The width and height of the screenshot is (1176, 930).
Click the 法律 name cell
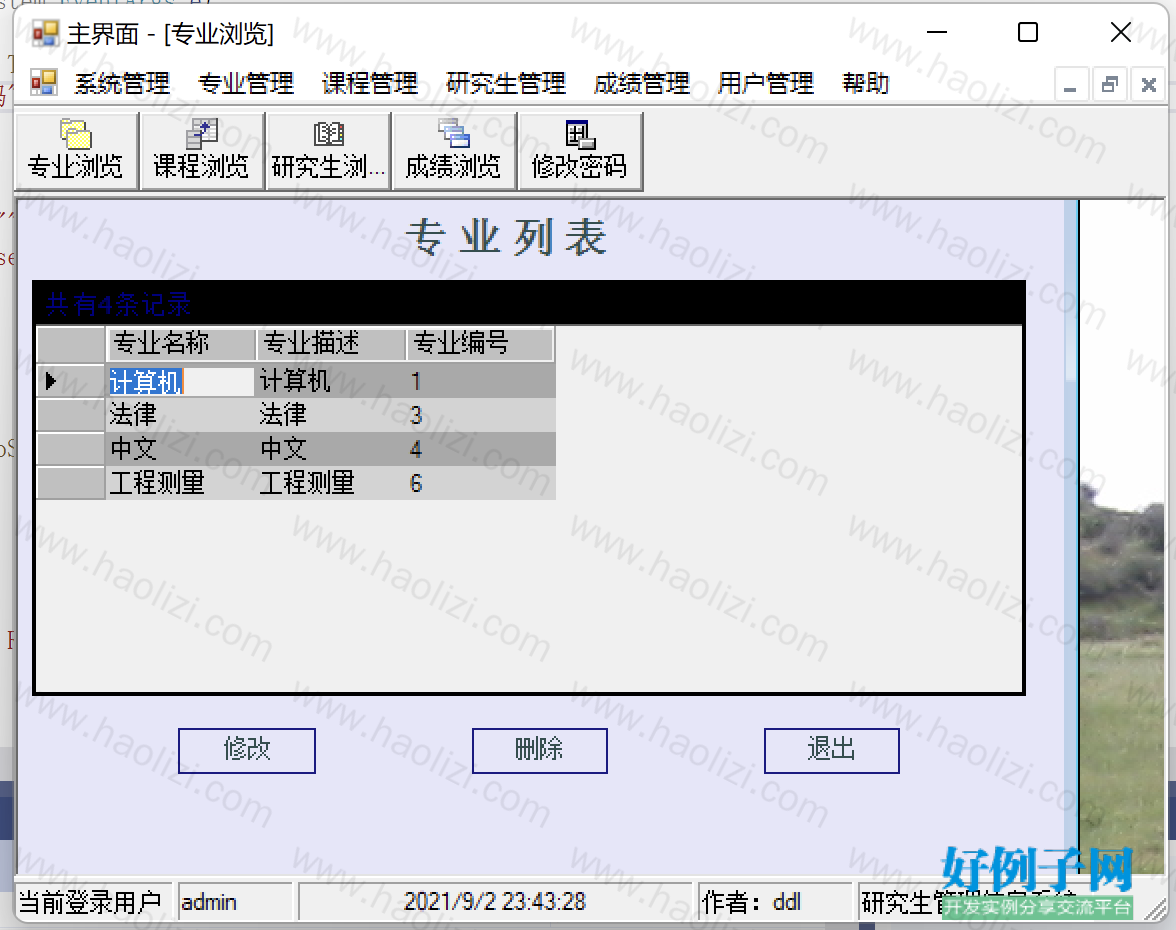pos(181,415)
